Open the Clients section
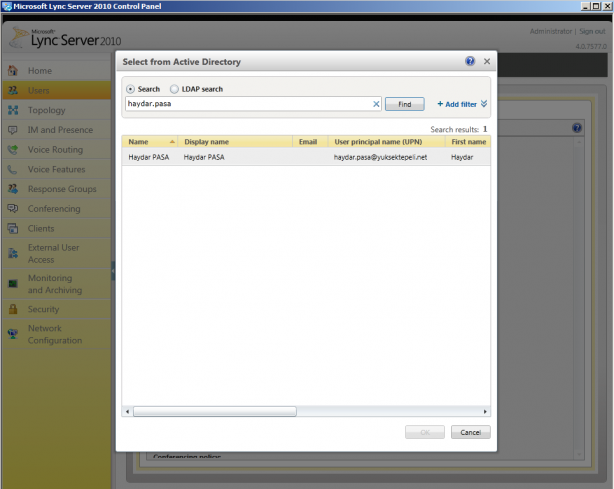 [56, 229]
